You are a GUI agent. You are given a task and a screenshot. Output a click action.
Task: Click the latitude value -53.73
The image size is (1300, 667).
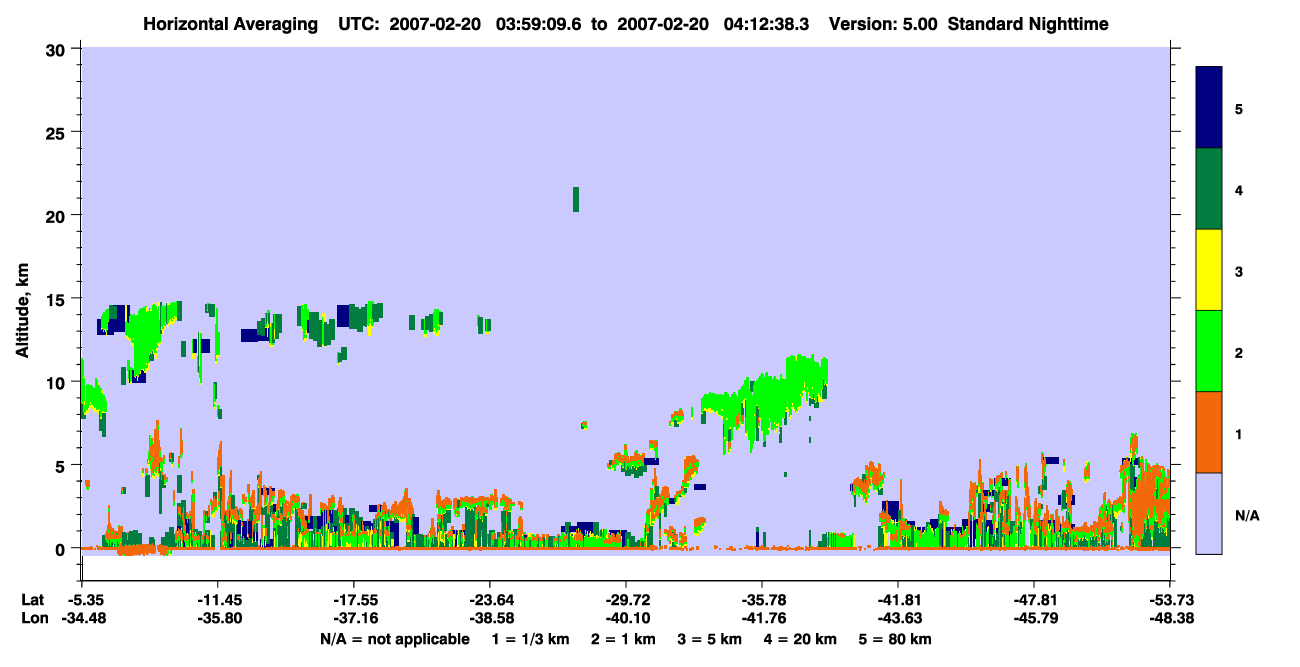1170,600
